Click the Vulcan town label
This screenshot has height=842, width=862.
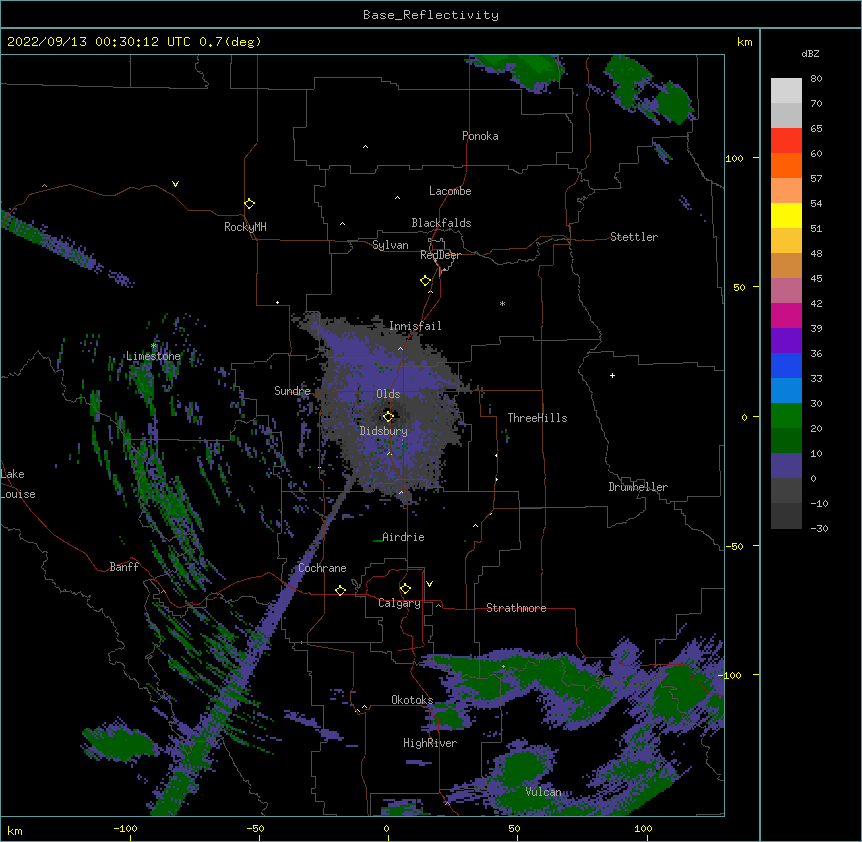tap(544, 792)
